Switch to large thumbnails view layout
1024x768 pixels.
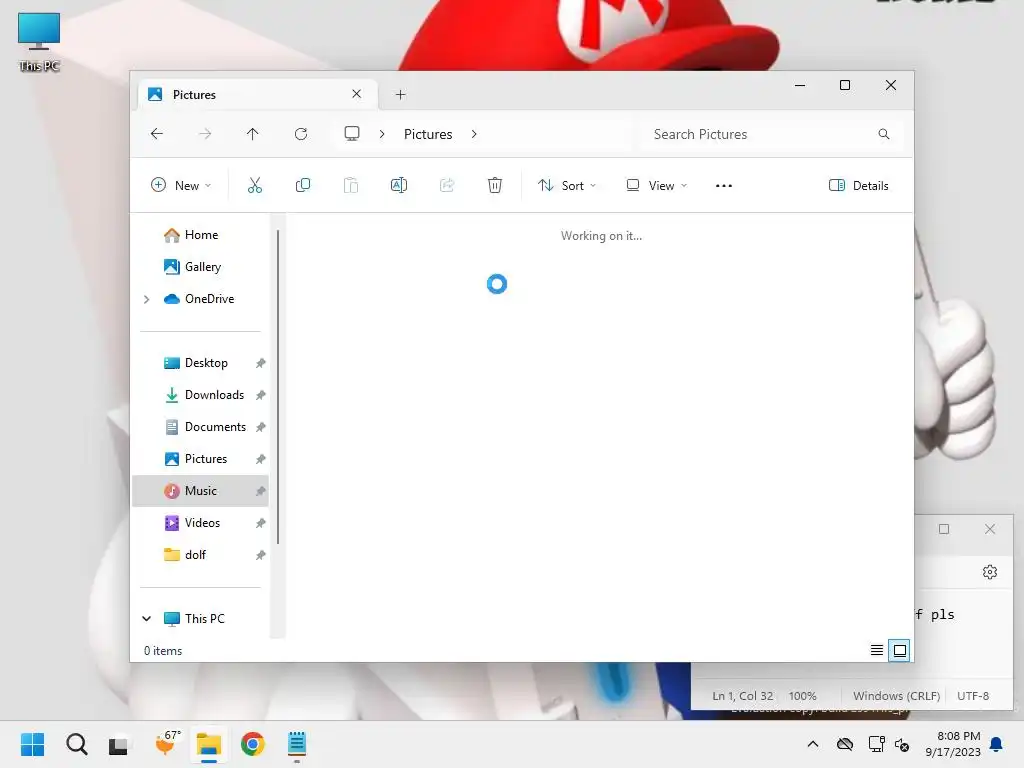pos(899,650)
